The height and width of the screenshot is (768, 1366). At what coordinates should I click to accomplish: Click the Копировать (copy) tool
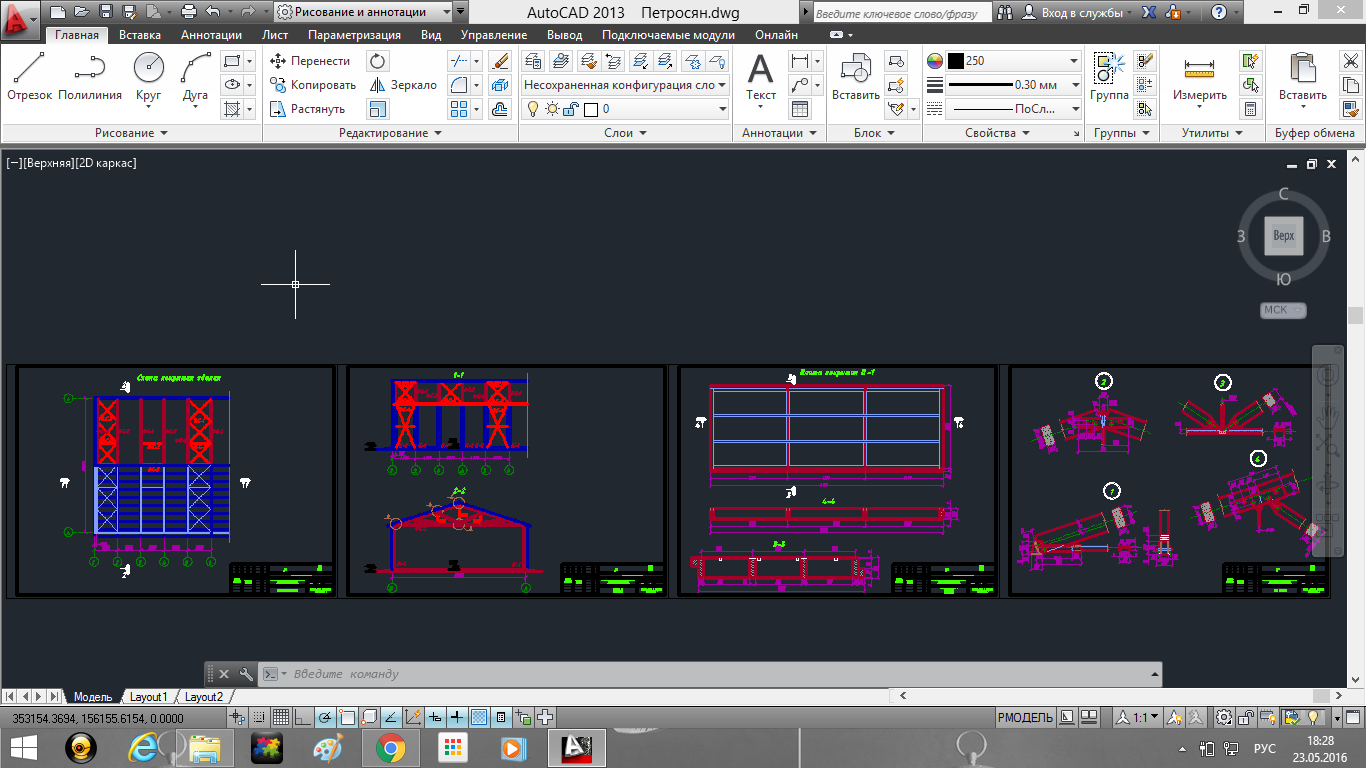click(x=312, y=85)
